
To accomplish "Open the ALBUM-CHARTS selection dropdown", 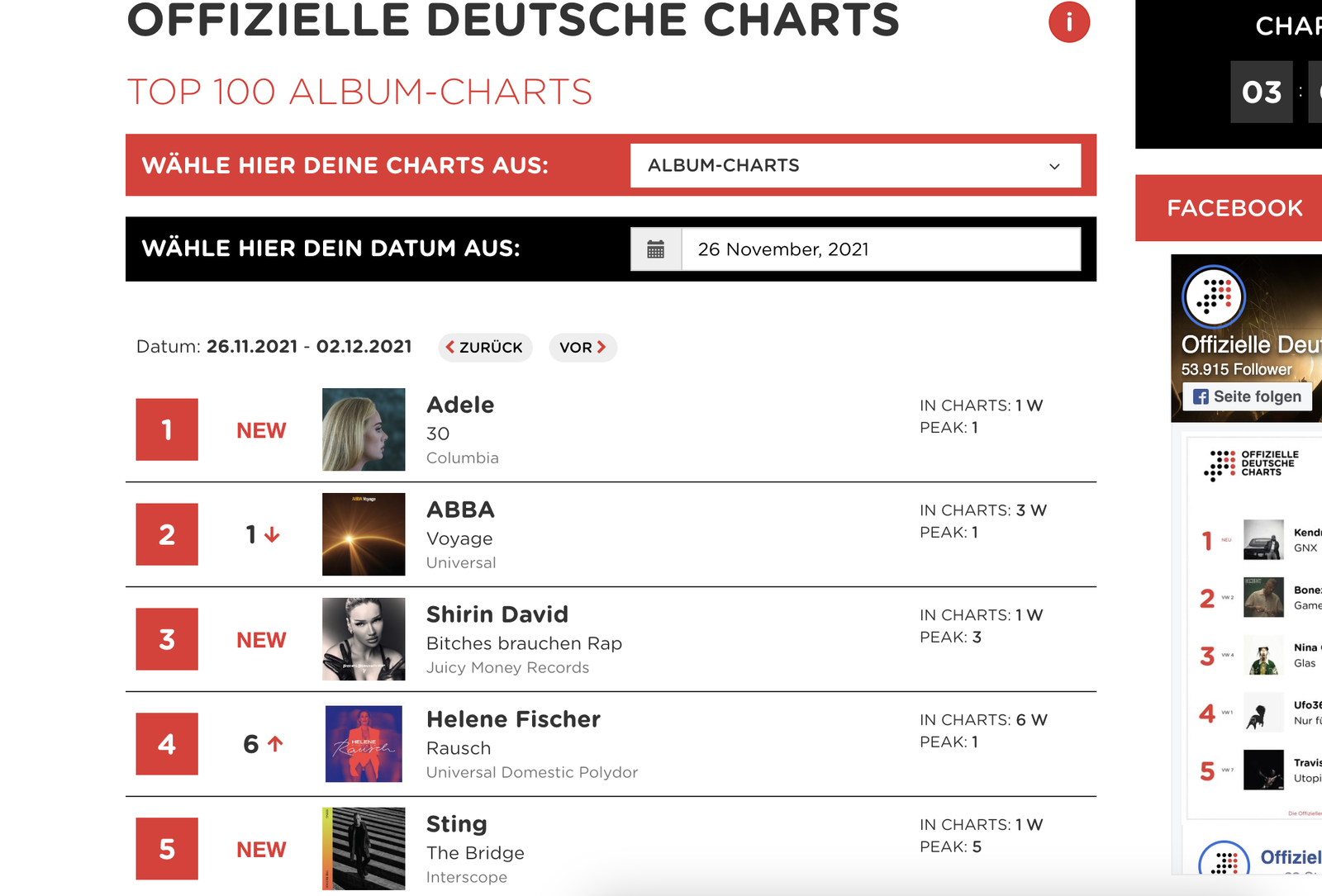I will click(x=855, y=165).
